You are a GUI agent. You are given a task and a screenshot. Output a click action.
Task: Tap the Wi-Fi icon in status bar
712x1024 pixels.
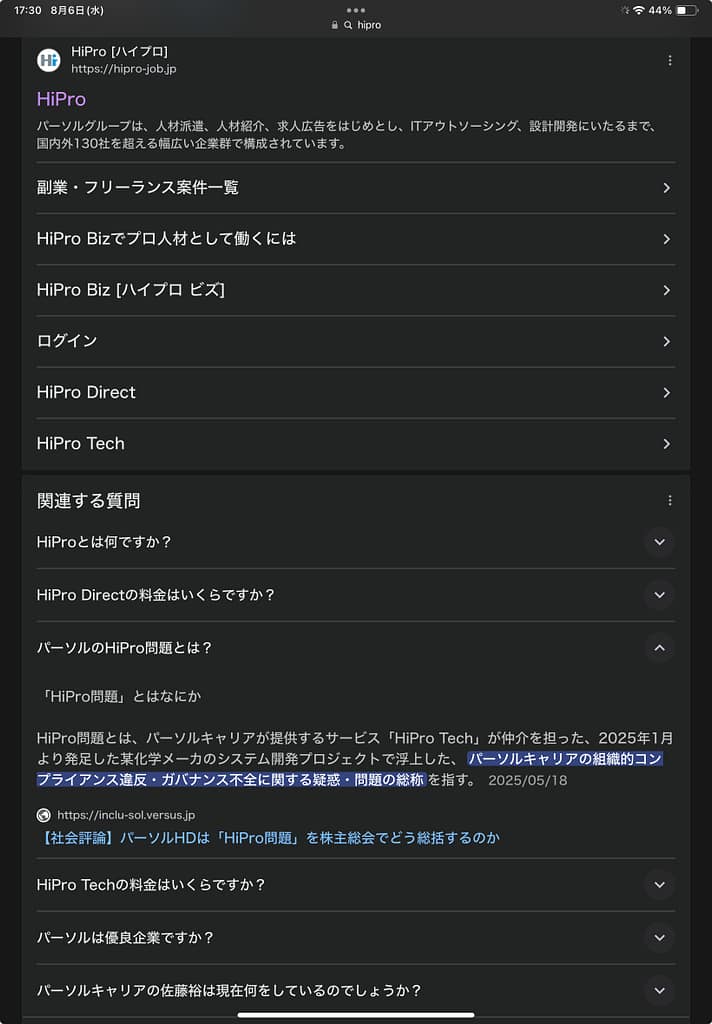tap(638, 10)
